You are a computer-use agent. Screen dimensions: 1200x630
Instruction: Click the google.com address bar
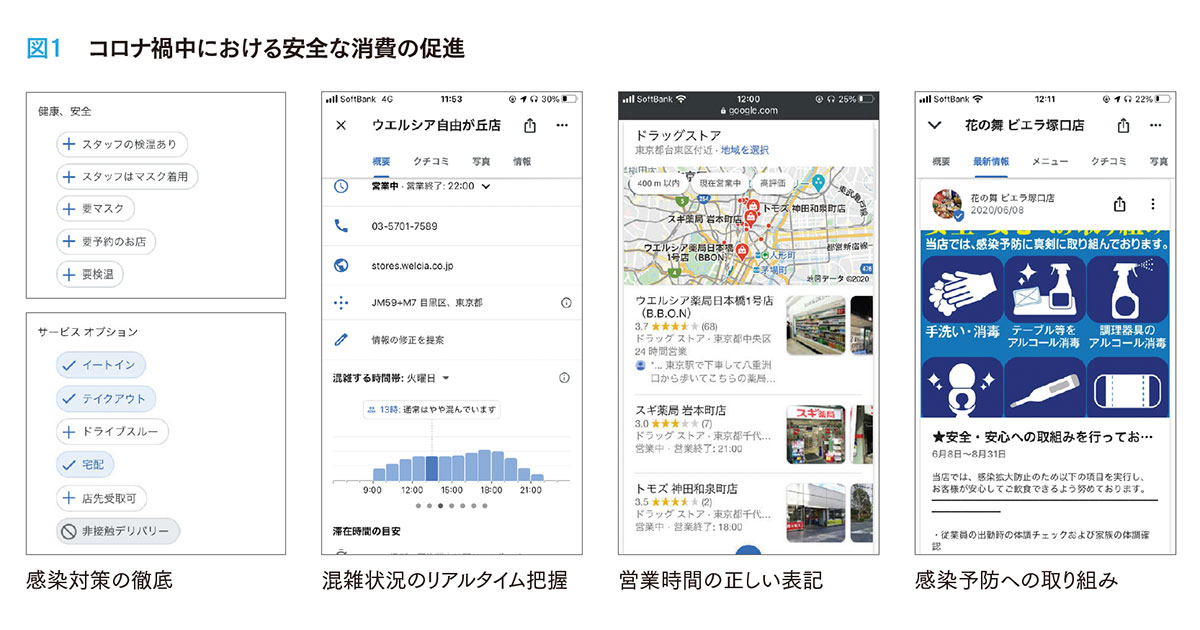(747, 111)
